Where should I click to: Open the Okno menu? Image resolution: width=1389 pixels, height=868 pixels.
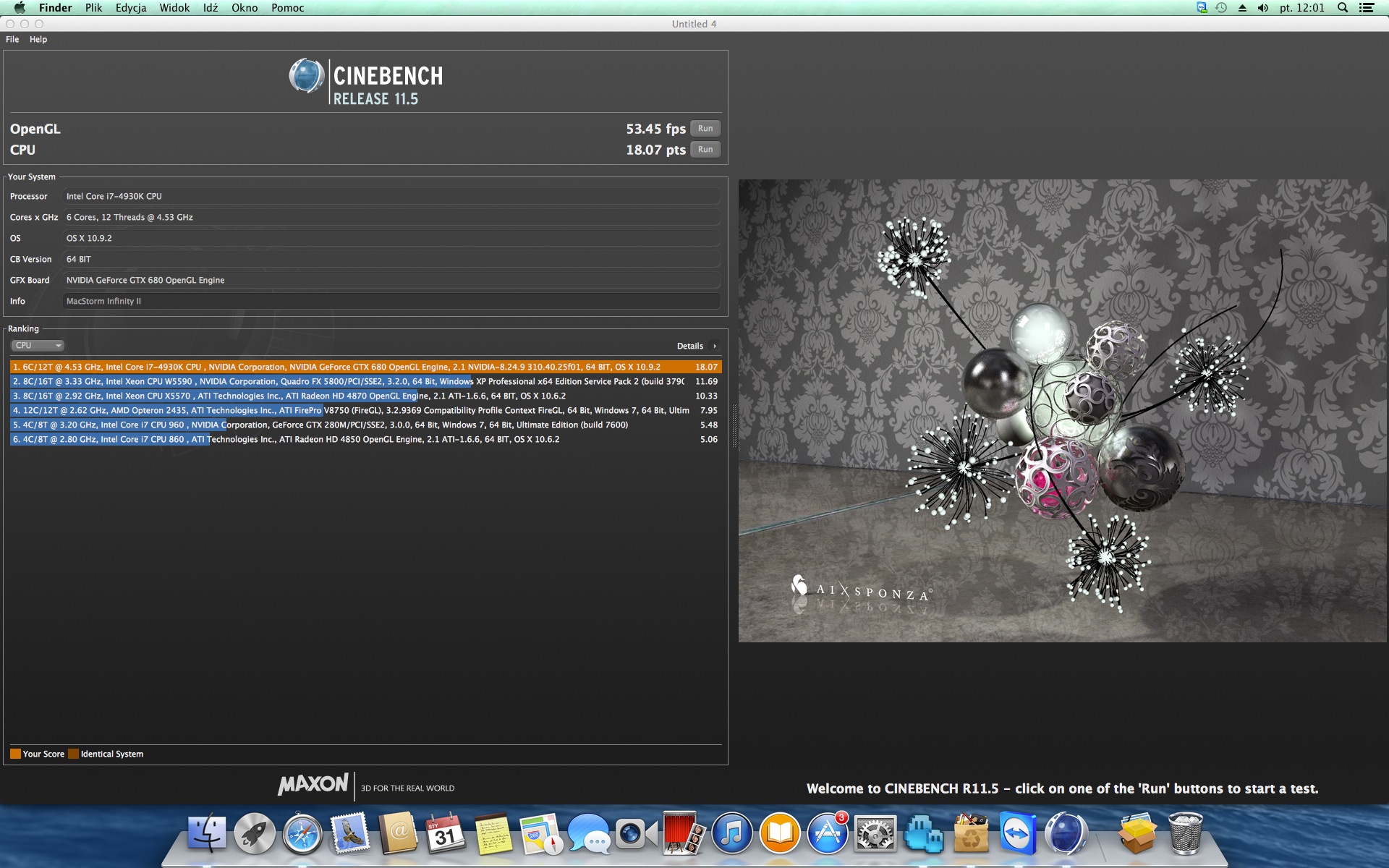(245, 8)
